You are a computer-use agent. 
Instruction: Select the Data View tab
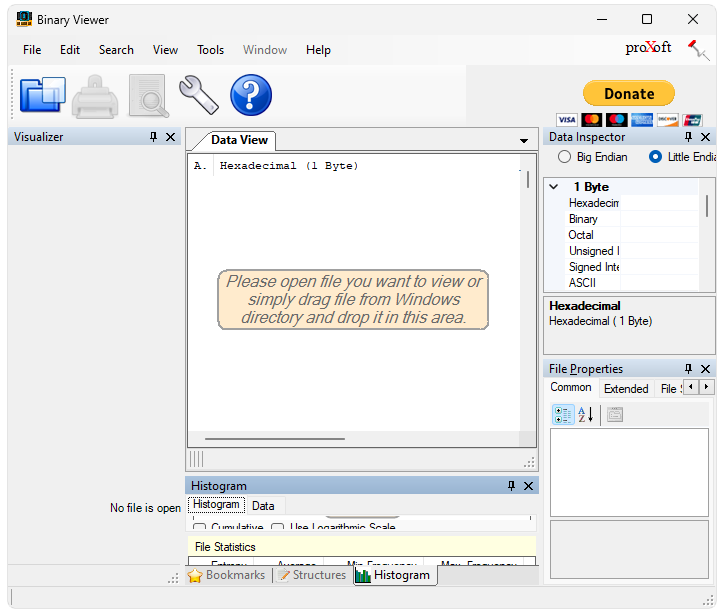(x=239, y=140)
